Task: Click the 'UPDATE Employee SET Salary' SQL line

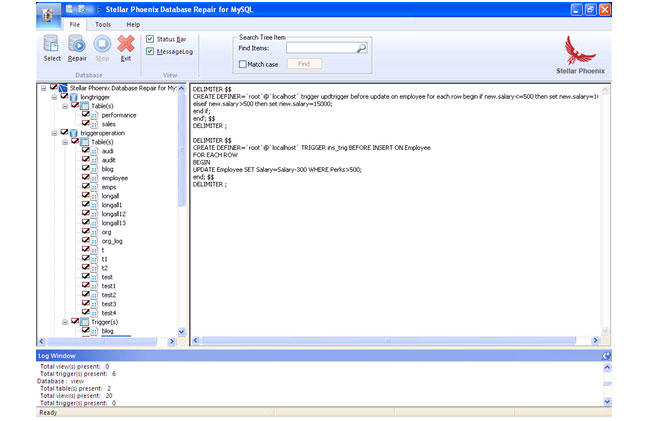Action: 277,170
